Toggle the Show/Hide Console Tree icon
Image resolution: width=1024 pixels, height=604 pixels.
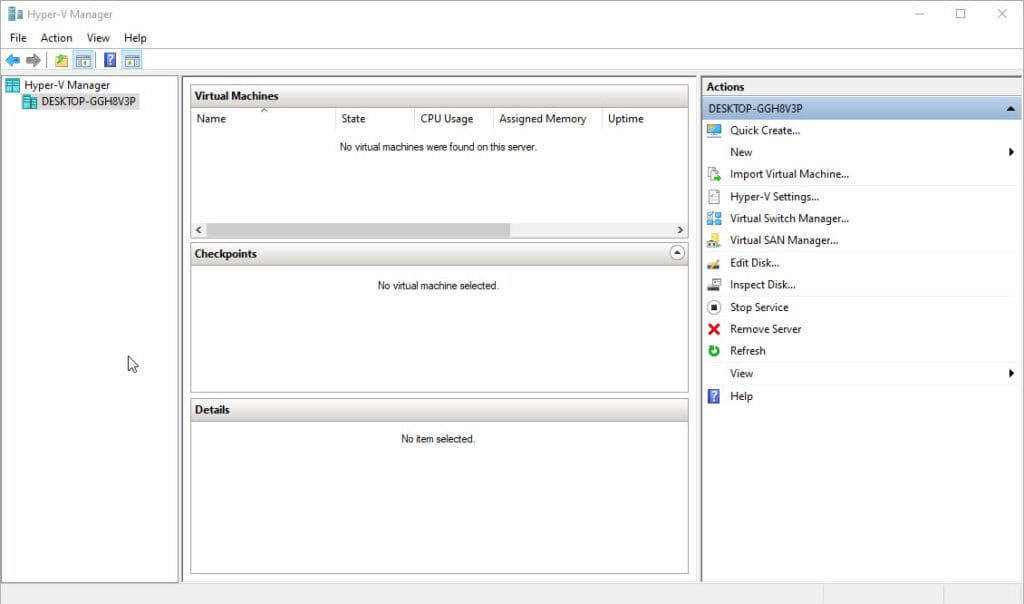[84, 61]
